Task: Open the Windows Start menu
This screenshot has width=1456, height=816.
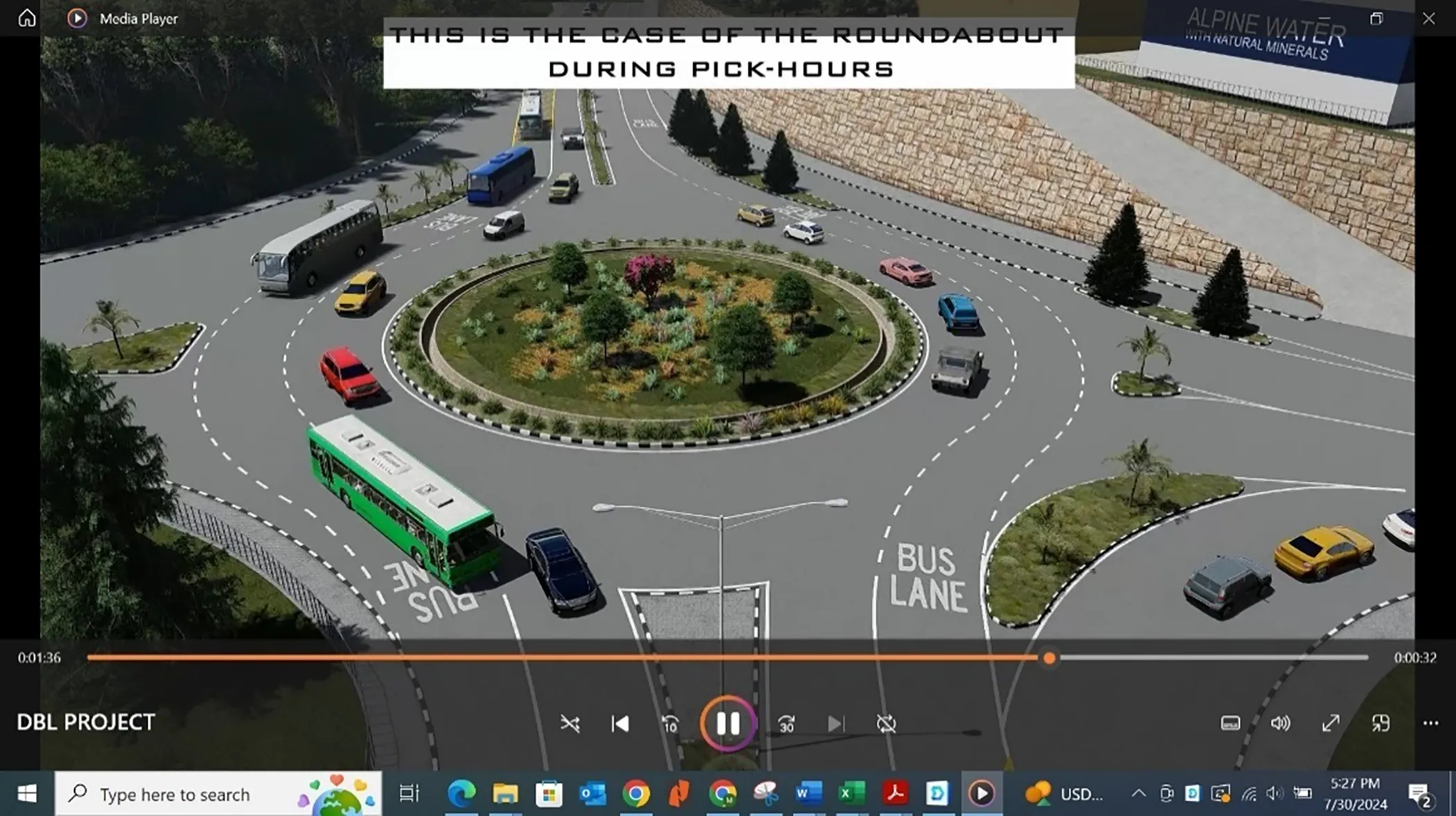Action: [x=26, y=793]
